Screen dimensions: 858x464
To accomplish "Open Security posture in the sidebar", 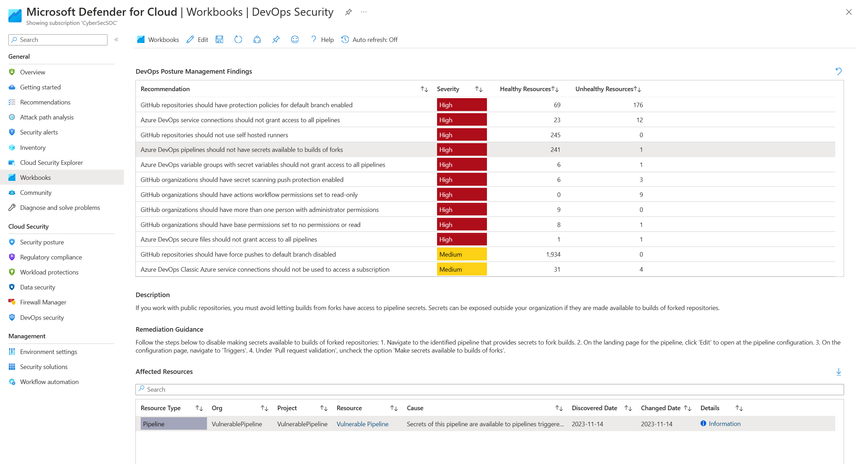I will point(42,242).
